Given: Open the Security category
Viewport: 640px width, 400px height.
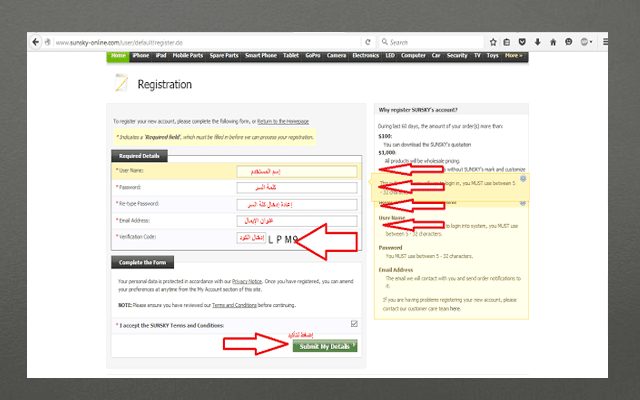Looking at the screenshot, I should pyautogui.click(x=457, y=56).
